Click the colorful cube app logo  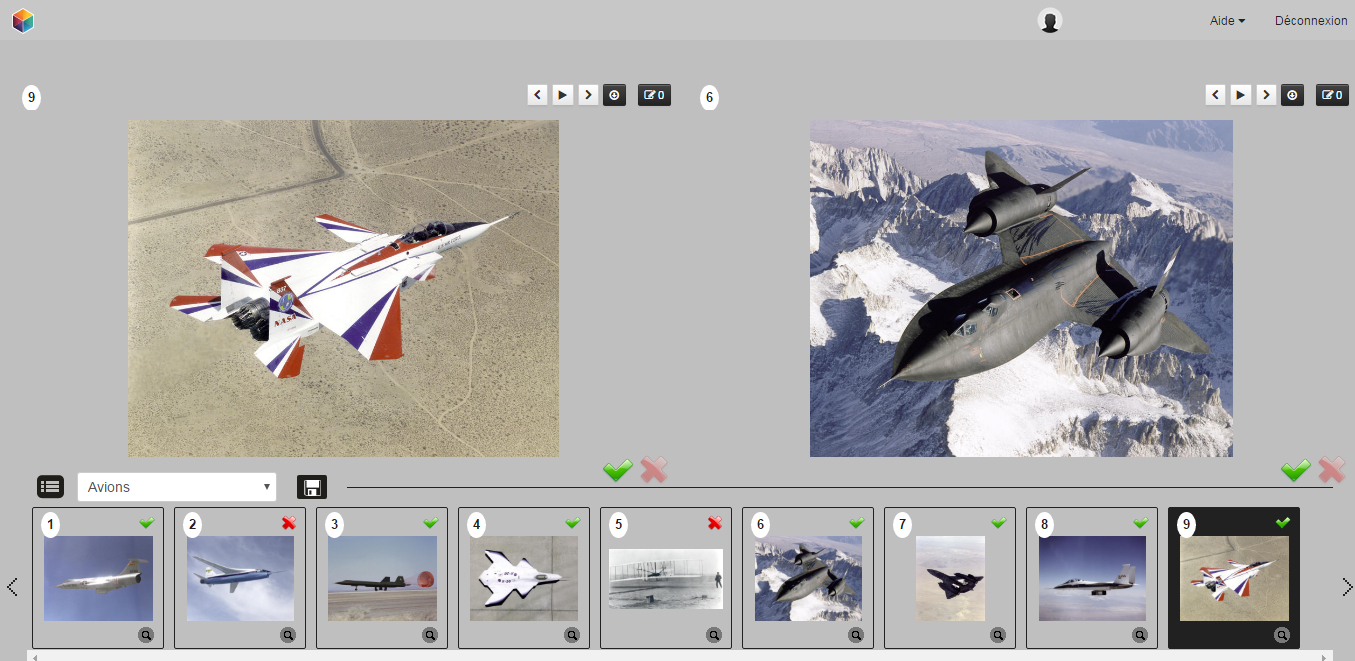pyautogui.click(x=23, y=20)
